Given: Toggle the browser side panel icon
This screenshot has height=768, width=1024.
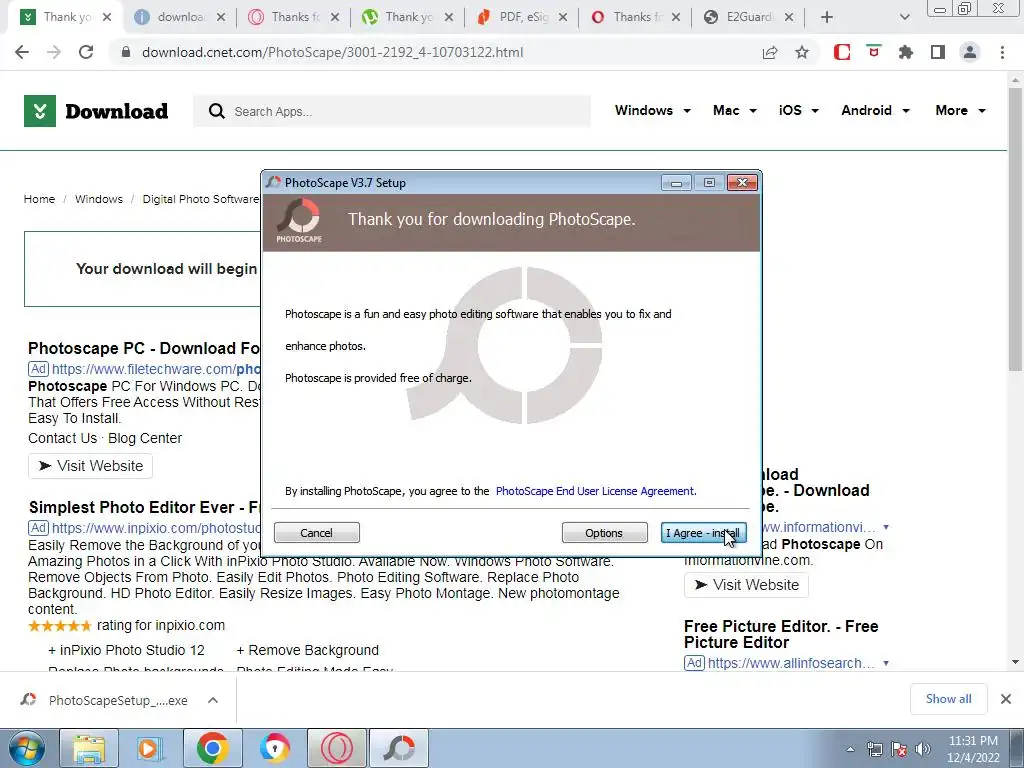Looking at the screenshot, I should pos(938,52).
